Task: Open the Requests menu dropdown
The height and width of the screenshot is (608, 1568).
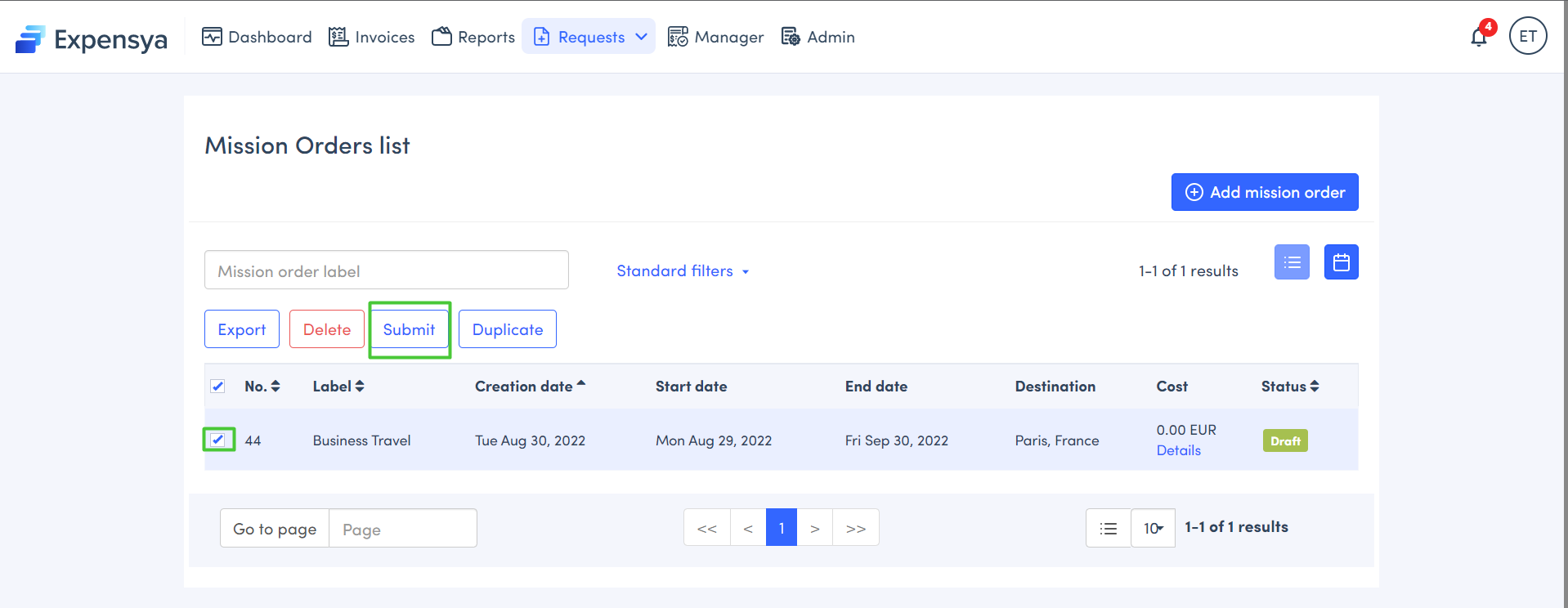Action: click(x=589, y=37)
